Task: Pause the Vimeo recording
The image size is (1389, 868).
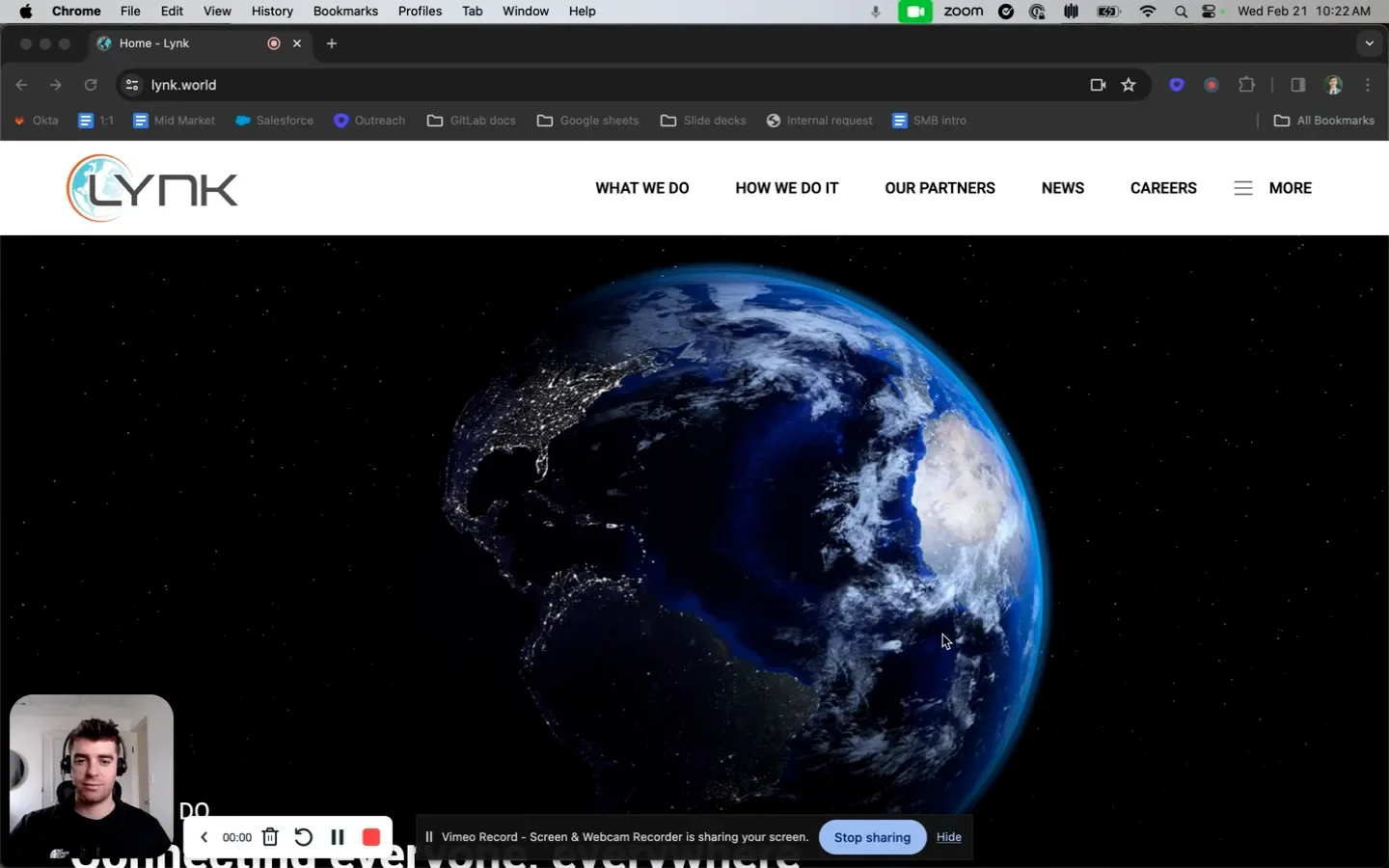Action: (338, 837)
